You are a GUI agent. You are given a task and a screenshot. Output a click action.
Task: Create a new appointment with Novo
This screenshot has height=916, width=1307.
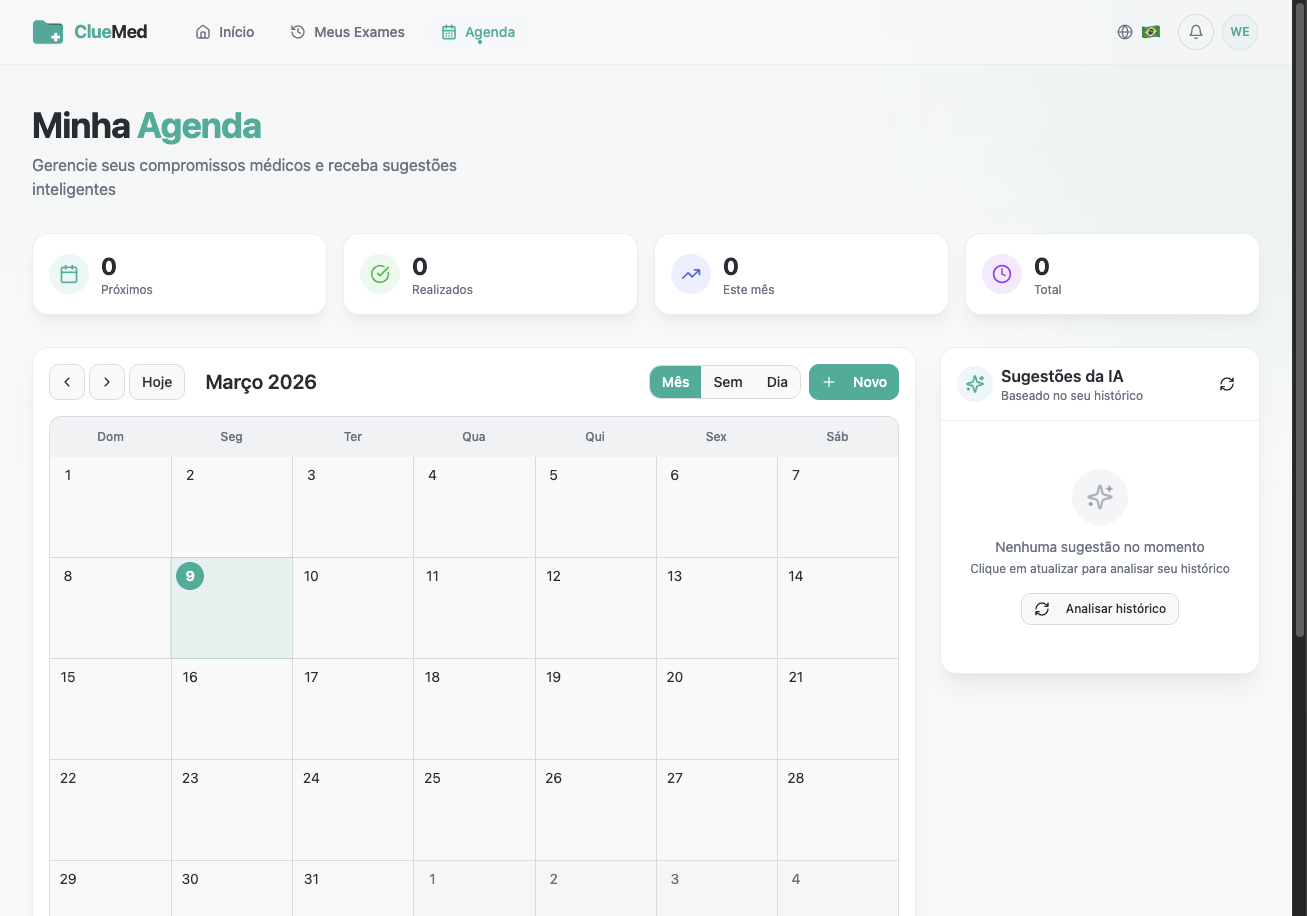[854, 382]
